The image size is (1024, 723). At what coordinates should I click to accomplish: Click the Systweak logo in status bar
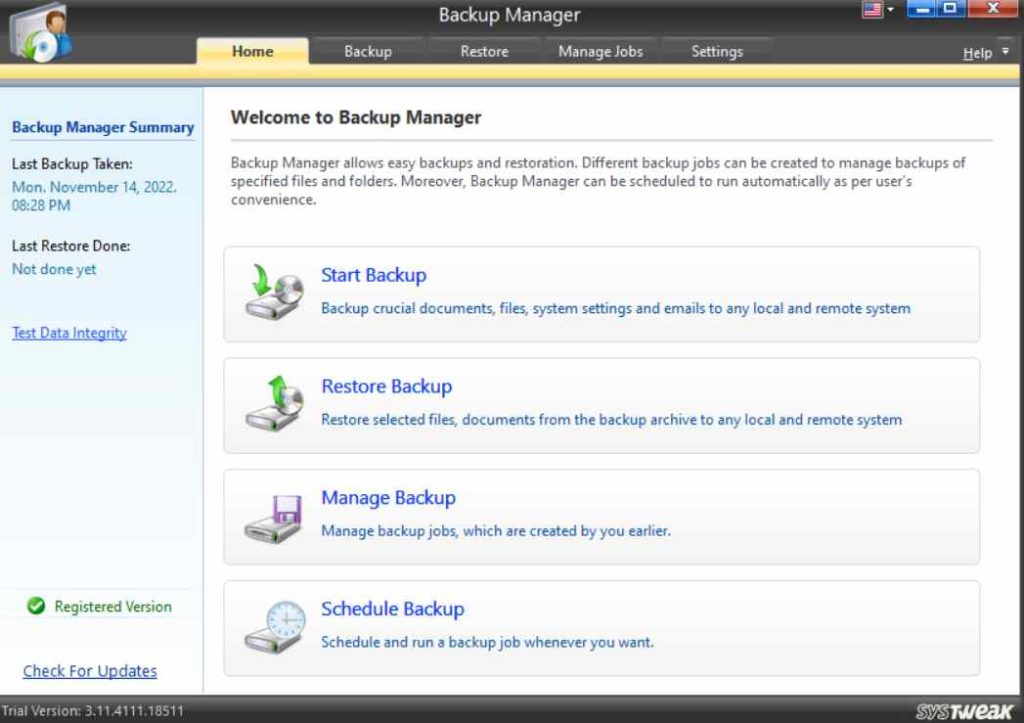[x=965, y=711]
